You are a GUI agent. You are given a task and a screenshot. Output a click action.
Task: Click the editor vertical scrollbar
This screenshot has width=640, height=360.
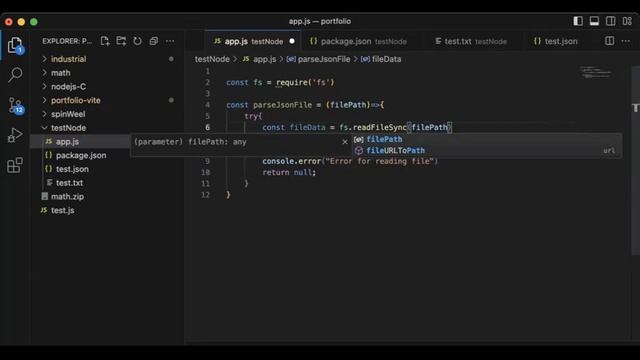point(636,161)
